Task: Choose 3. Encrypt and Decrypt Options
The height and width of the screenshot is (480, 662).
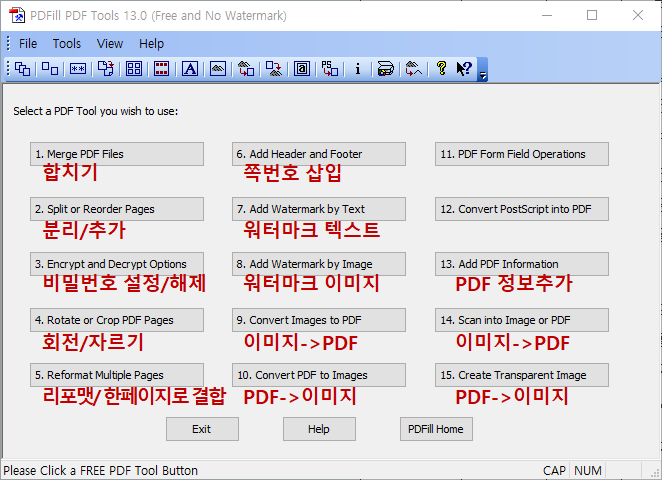Action: pyautogui.click(x=117, y=264)
